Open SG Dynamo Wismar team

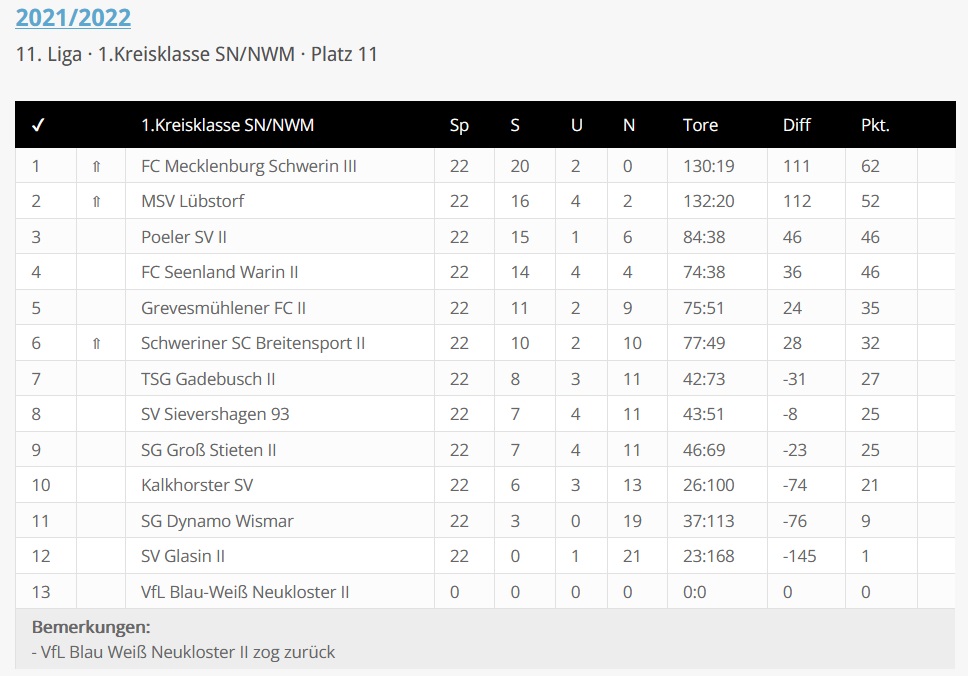(x=217, y=521)
